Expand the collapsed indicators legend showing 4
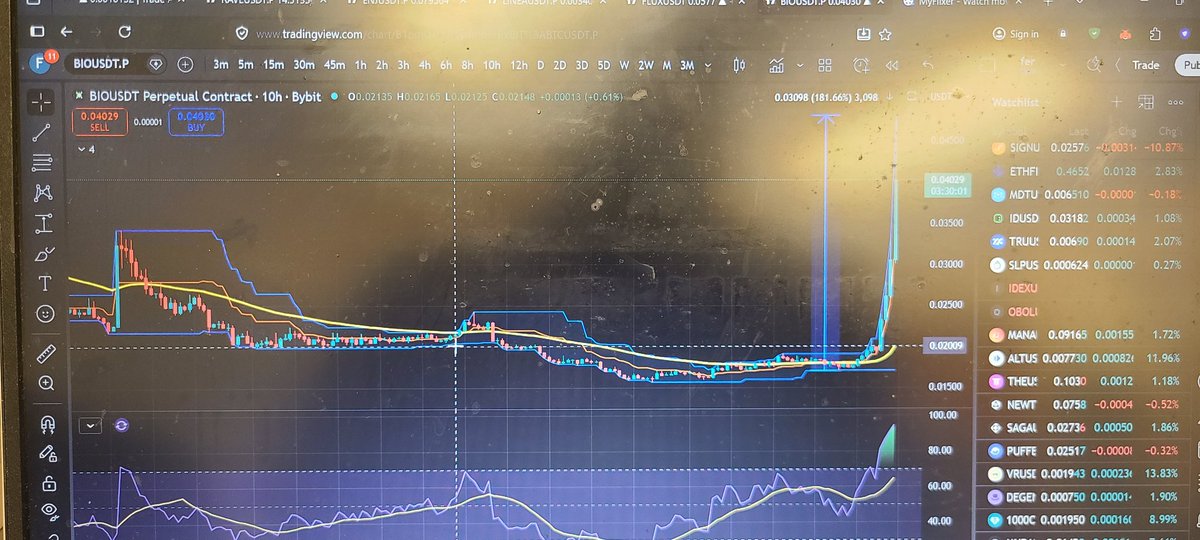The image size is (1200, 540). 87,149
